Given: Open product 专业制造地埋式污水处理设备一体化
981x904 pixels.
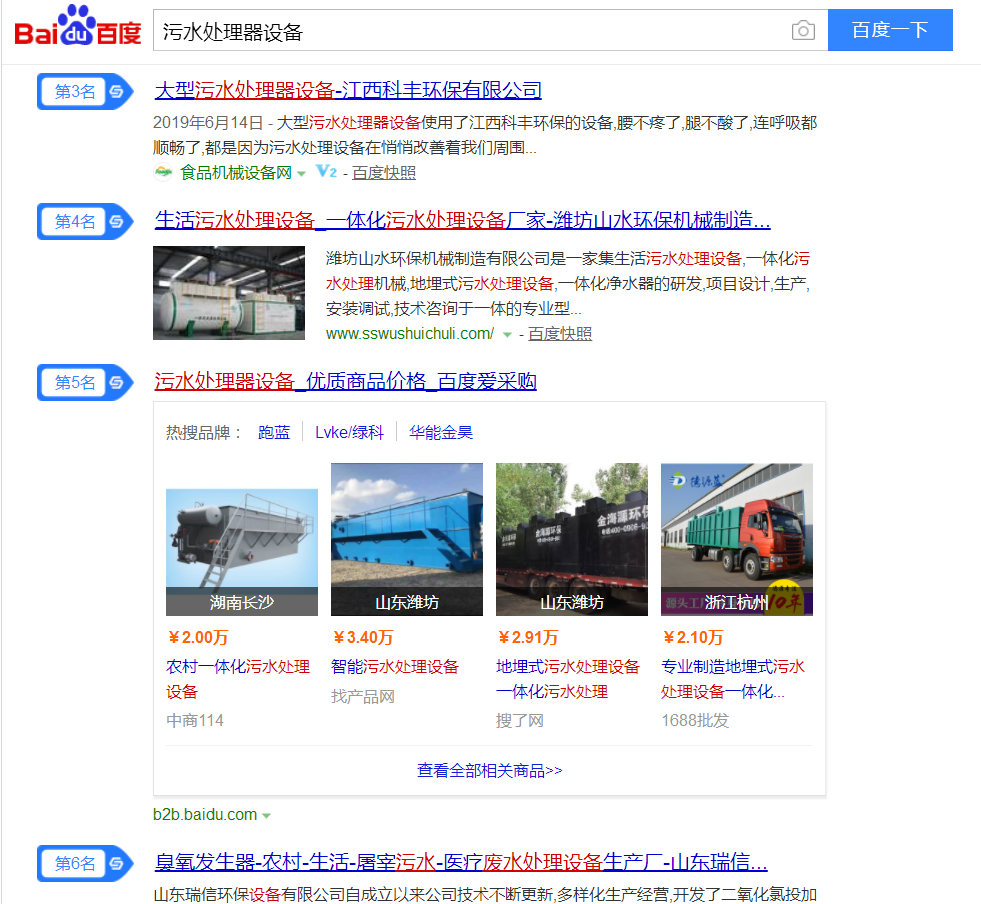Looking at the screenshot, I should click(x=733, y=679).
